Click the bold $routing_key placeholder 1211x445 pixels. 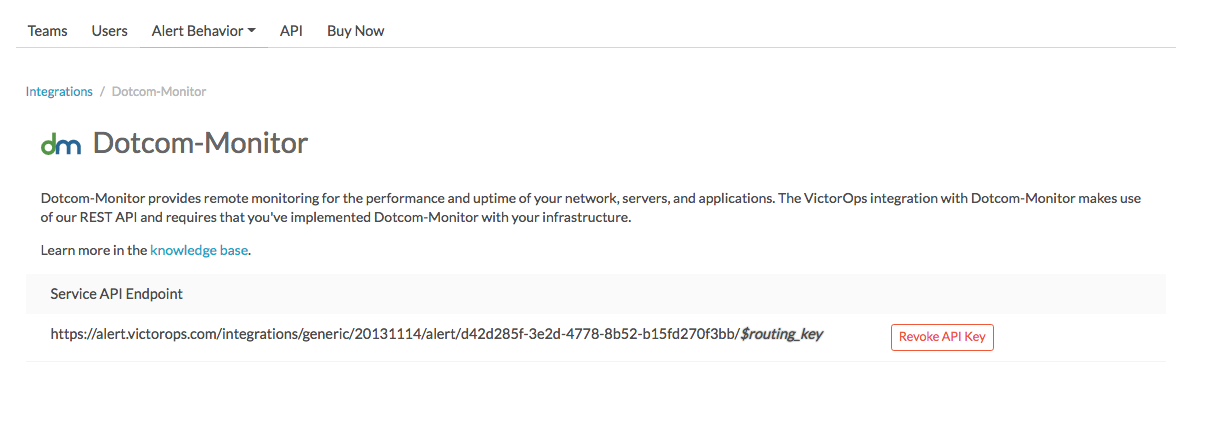point(782,335)
